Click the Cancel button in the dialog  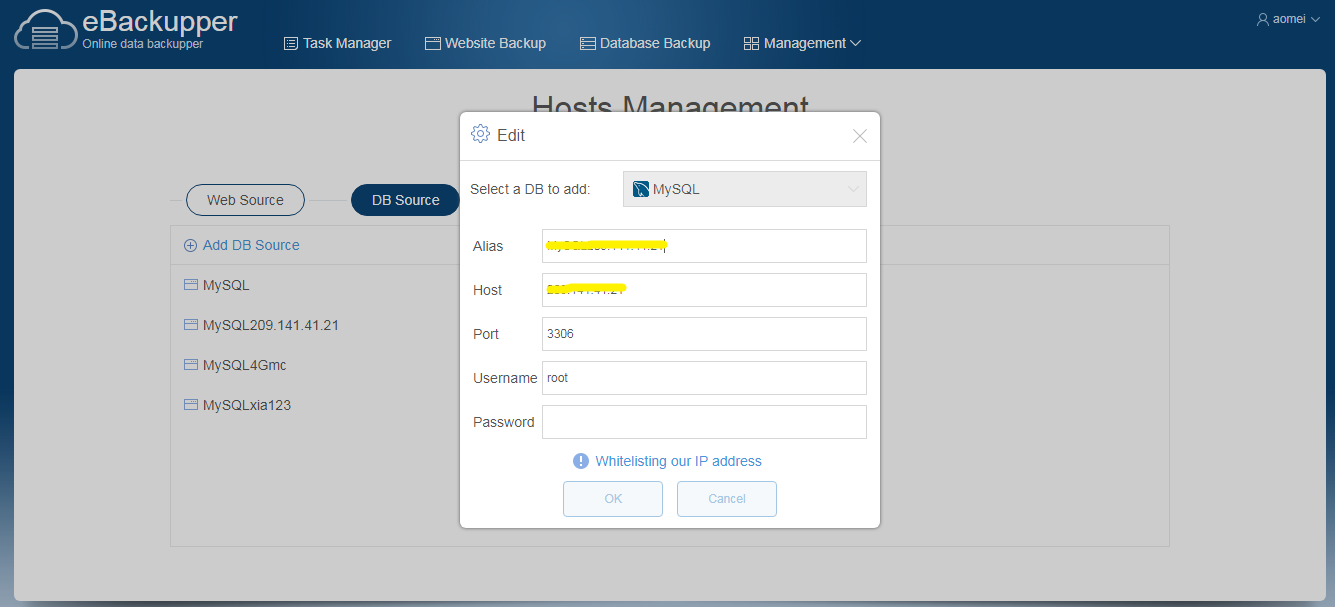tap(727, 499)
